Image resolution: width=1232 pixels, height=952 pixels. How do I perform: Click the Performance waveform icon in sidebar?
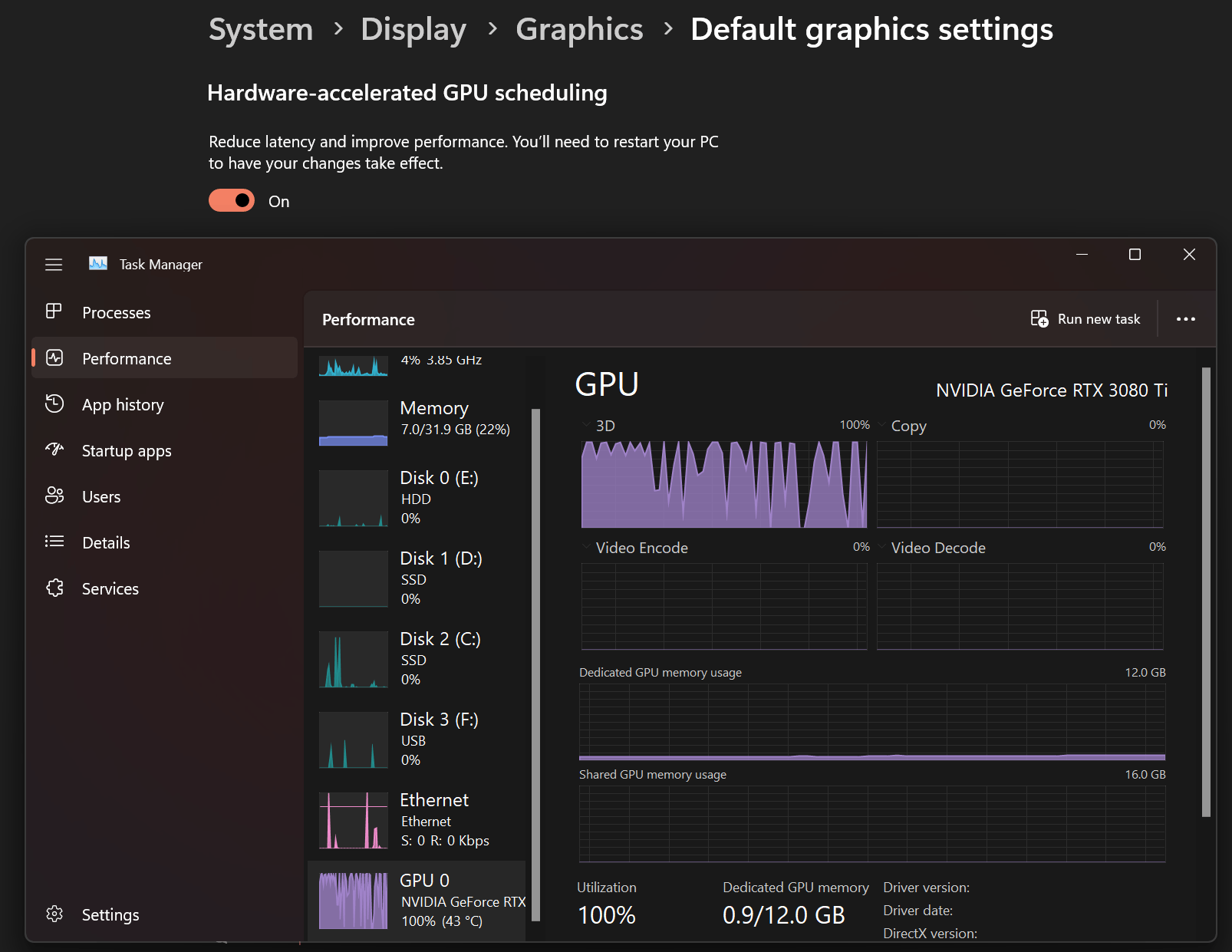(54, 357)
